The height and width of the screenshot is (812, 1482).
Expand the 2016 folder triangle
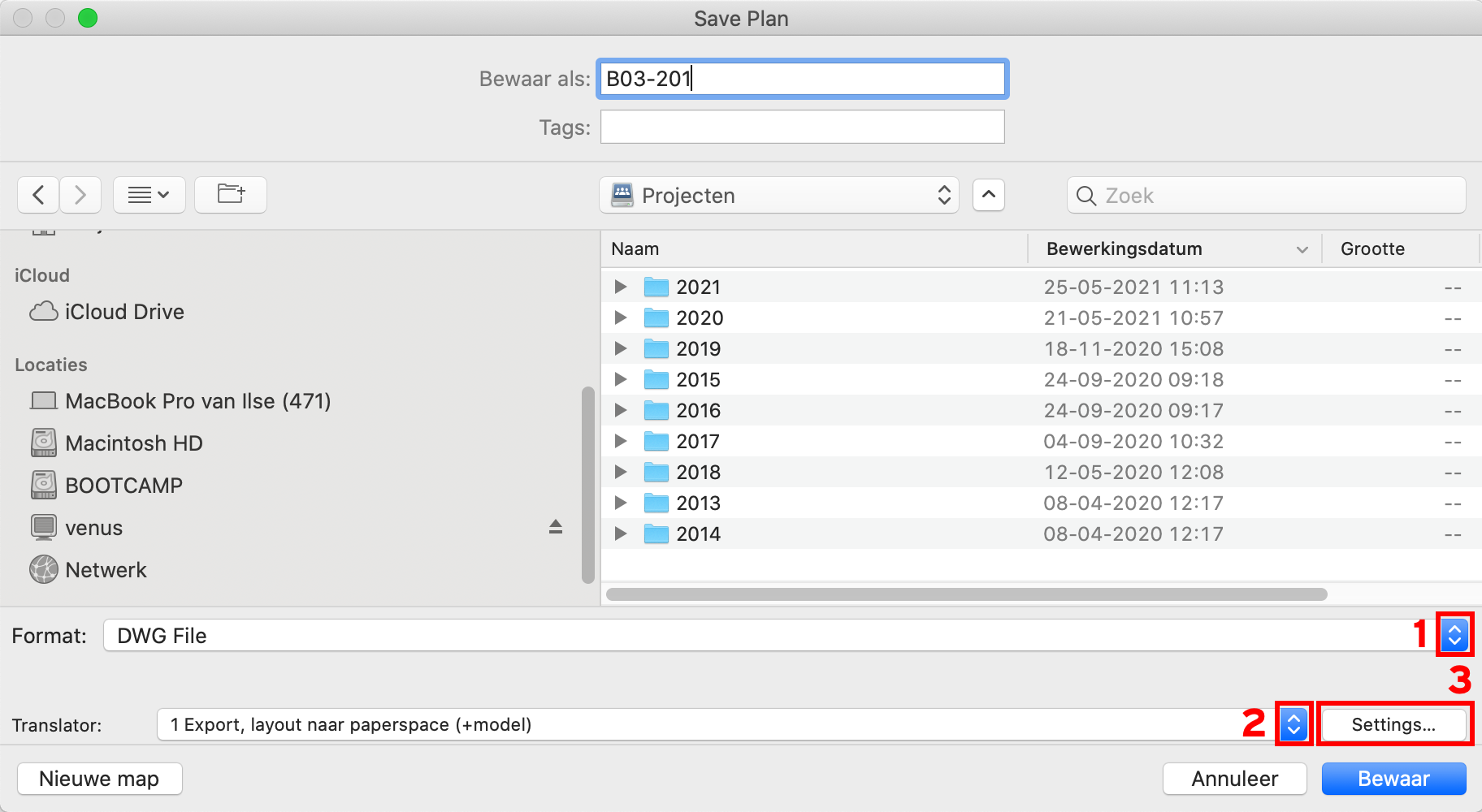[621, 410]
